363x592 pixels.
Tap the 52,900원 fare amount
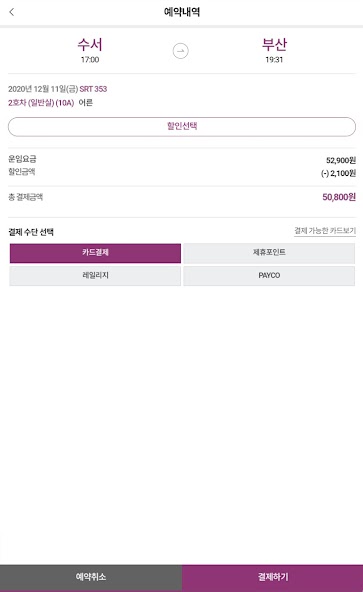(341, 160)
